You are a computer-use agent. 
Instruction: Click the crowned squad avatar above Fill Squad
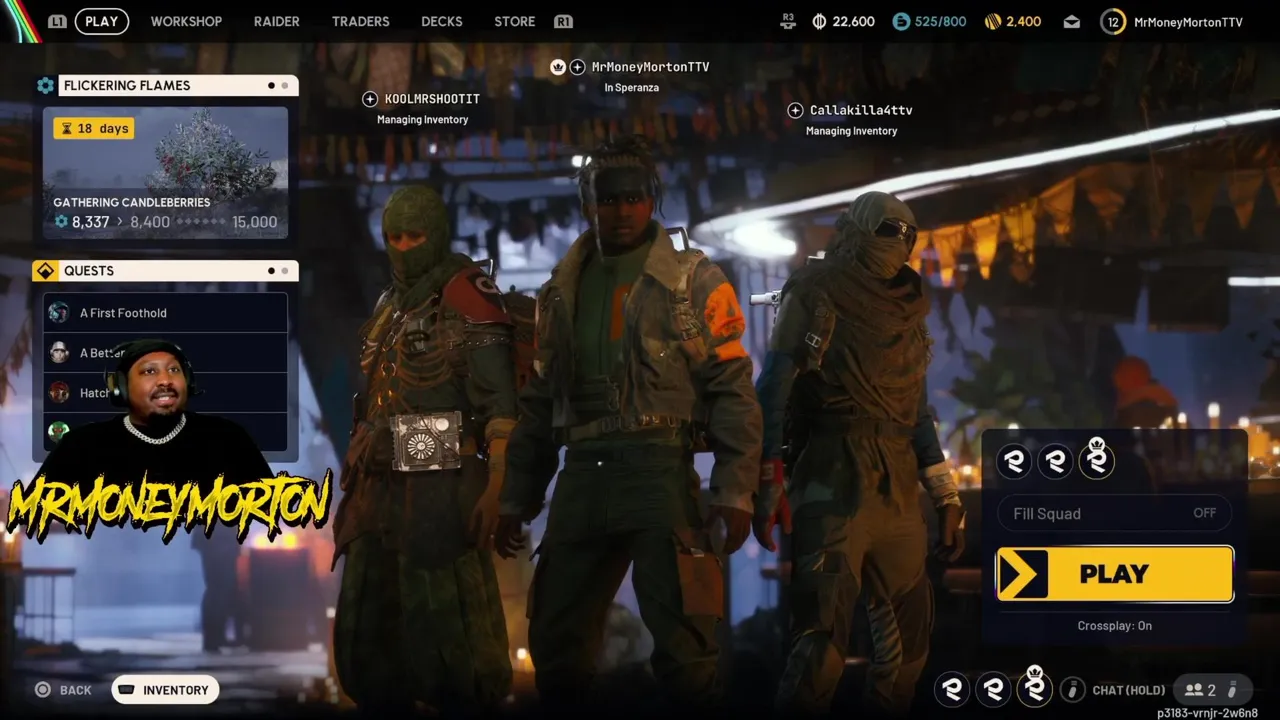1096,459
